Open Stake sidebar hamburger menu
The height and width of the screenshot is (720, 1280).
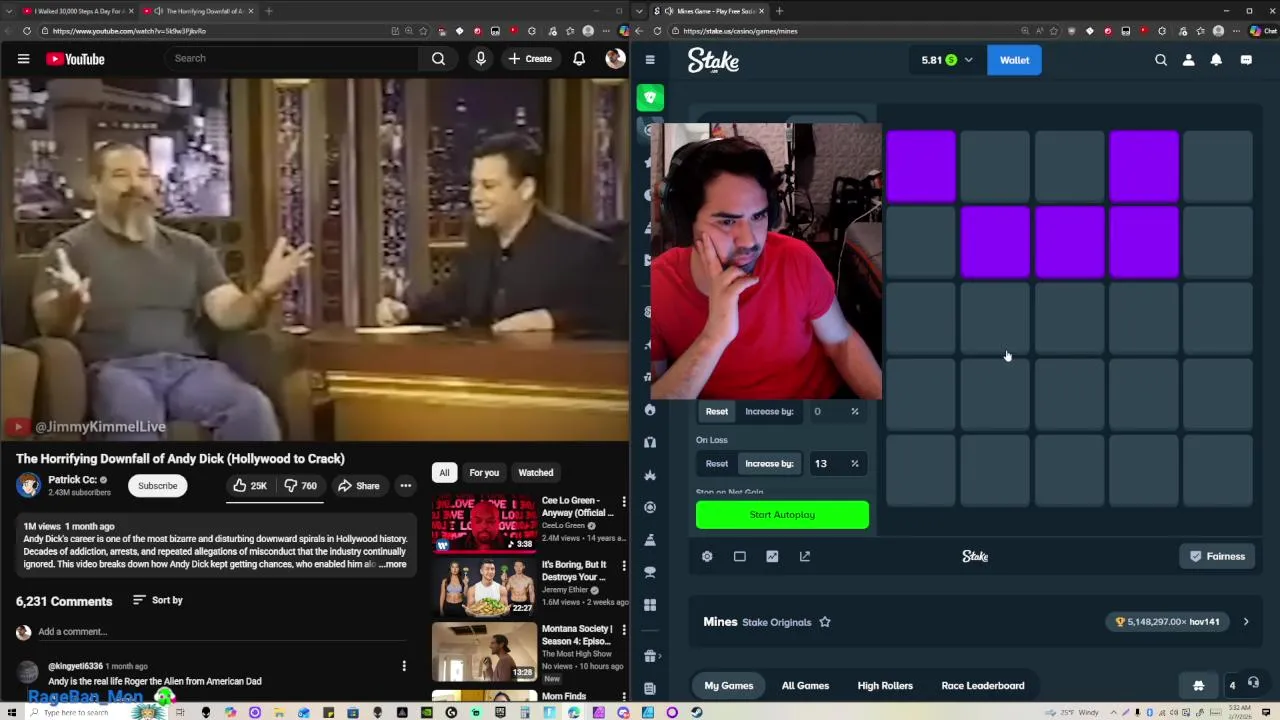650,60
